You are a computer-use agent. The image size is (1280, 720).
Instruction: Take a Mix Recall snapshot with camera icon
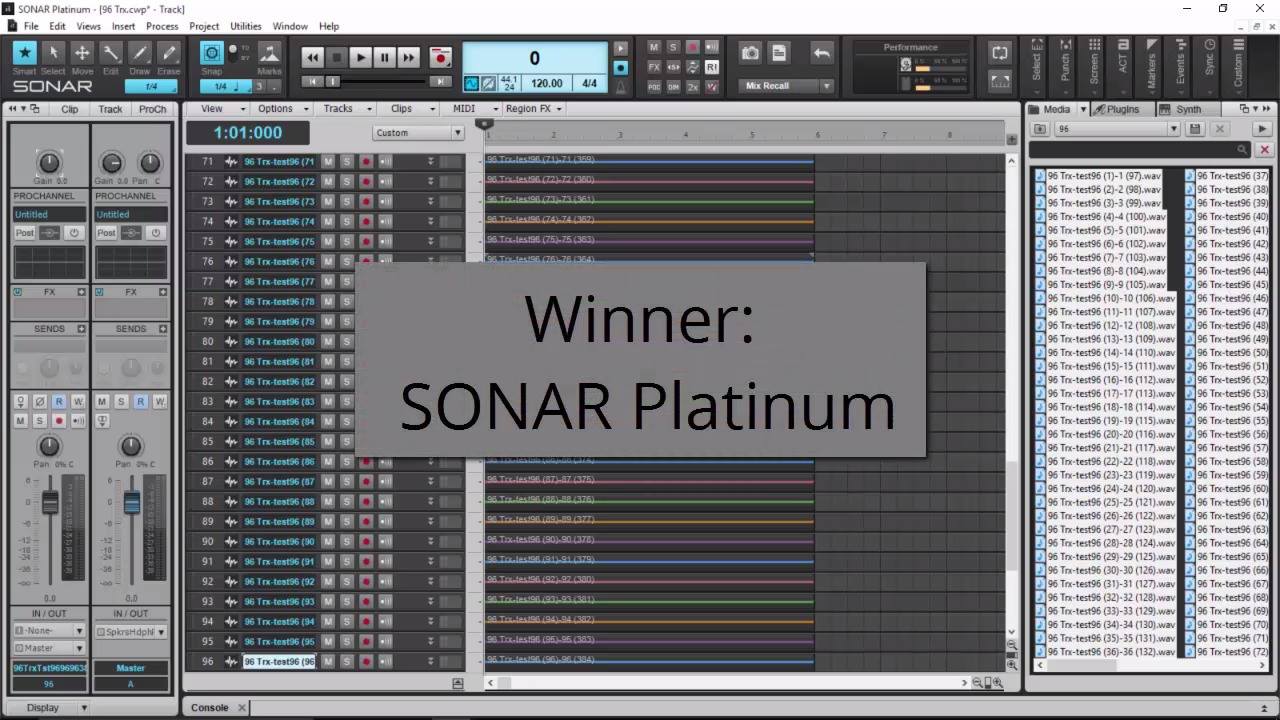click(750, 53)
